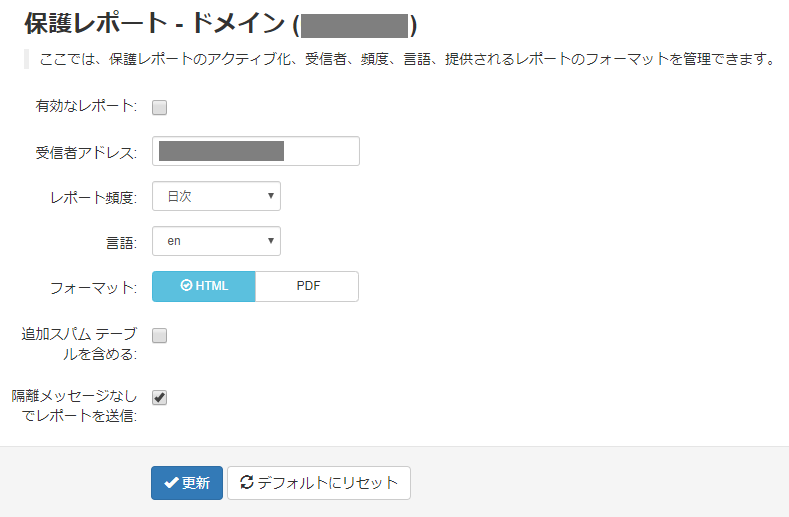Open the レポート頻度 dropdown showing 日次
The image size is (789, 517).
216,196
